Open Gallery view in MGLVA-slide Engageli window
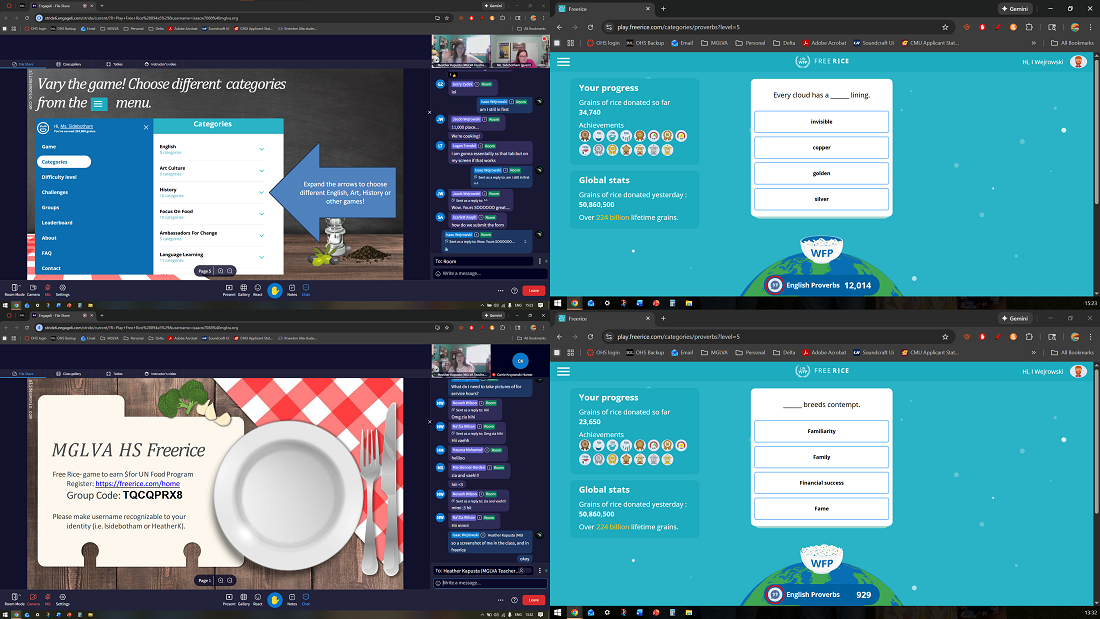Screen dimensions: 1100x619 pyautogui.click(x=243, y=599)
